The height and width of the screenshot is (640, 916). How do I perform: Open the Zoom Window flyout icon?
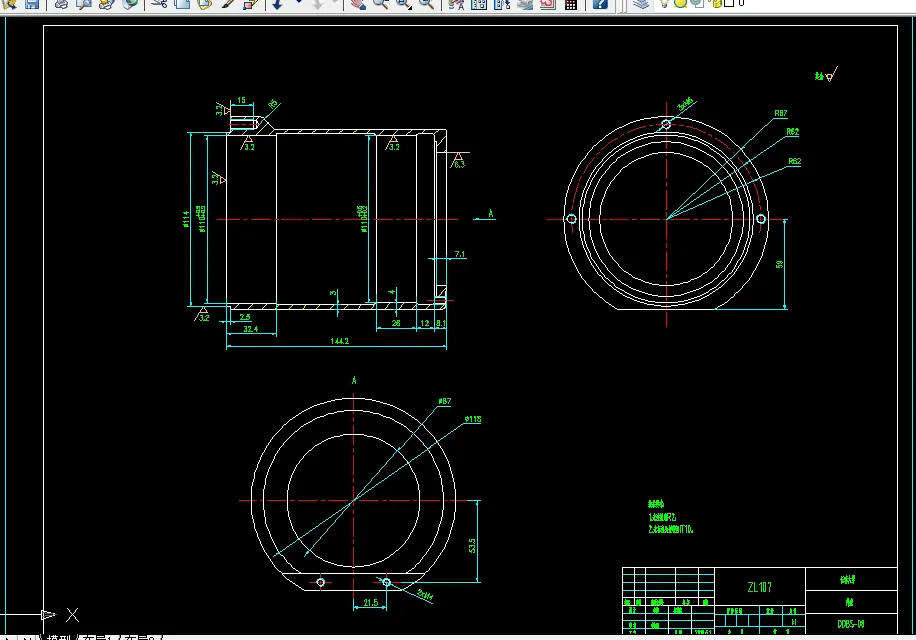click(x=404, y=4)
